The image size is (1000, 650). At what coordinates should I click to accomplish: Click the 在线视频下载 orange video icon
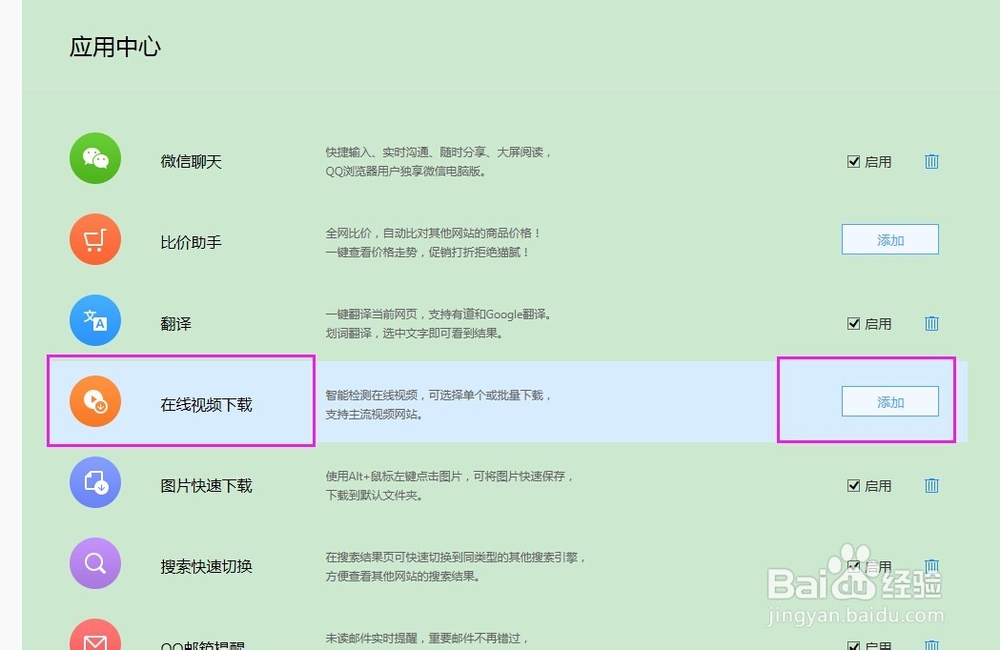(94, 402)
